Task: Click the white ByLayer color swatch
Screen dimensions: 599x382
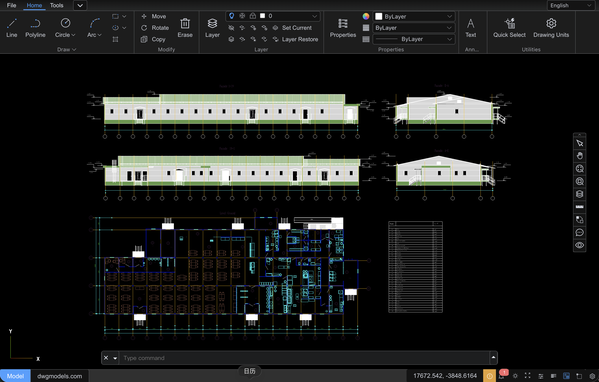Action: tap(379, 16)
